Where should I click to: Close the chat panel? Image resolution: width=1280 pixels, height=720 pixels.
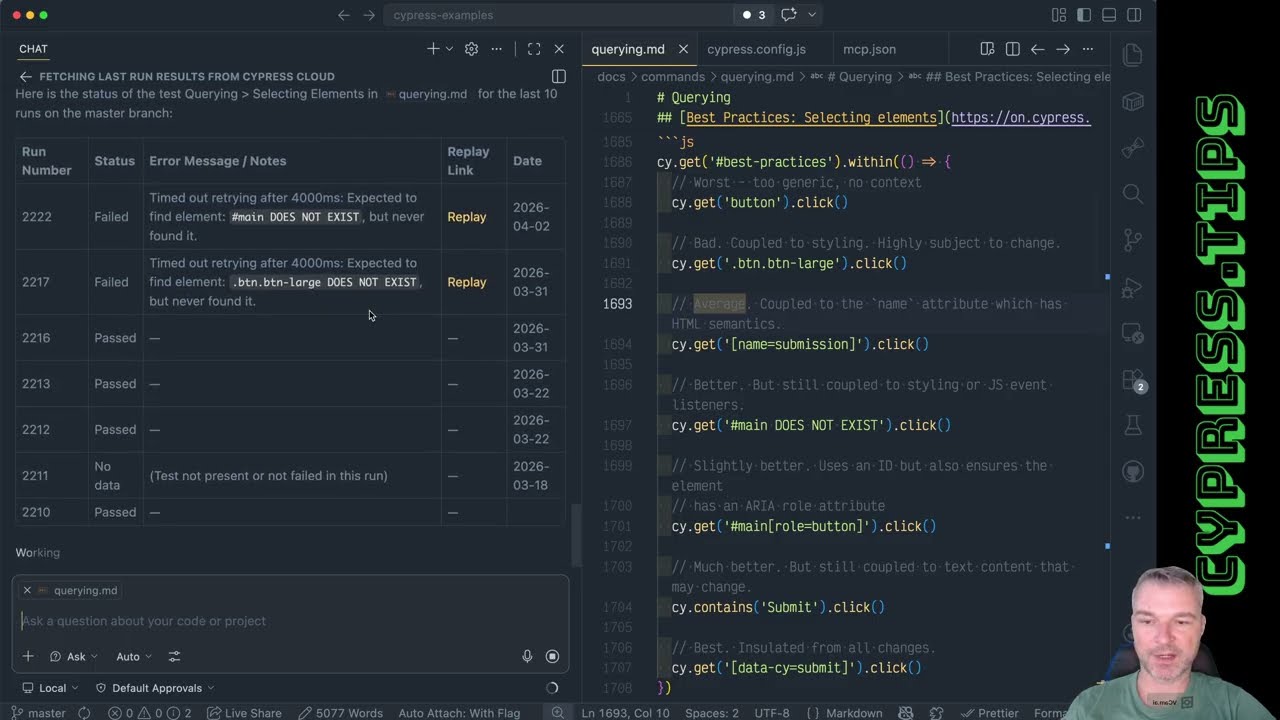coord(559,49)
